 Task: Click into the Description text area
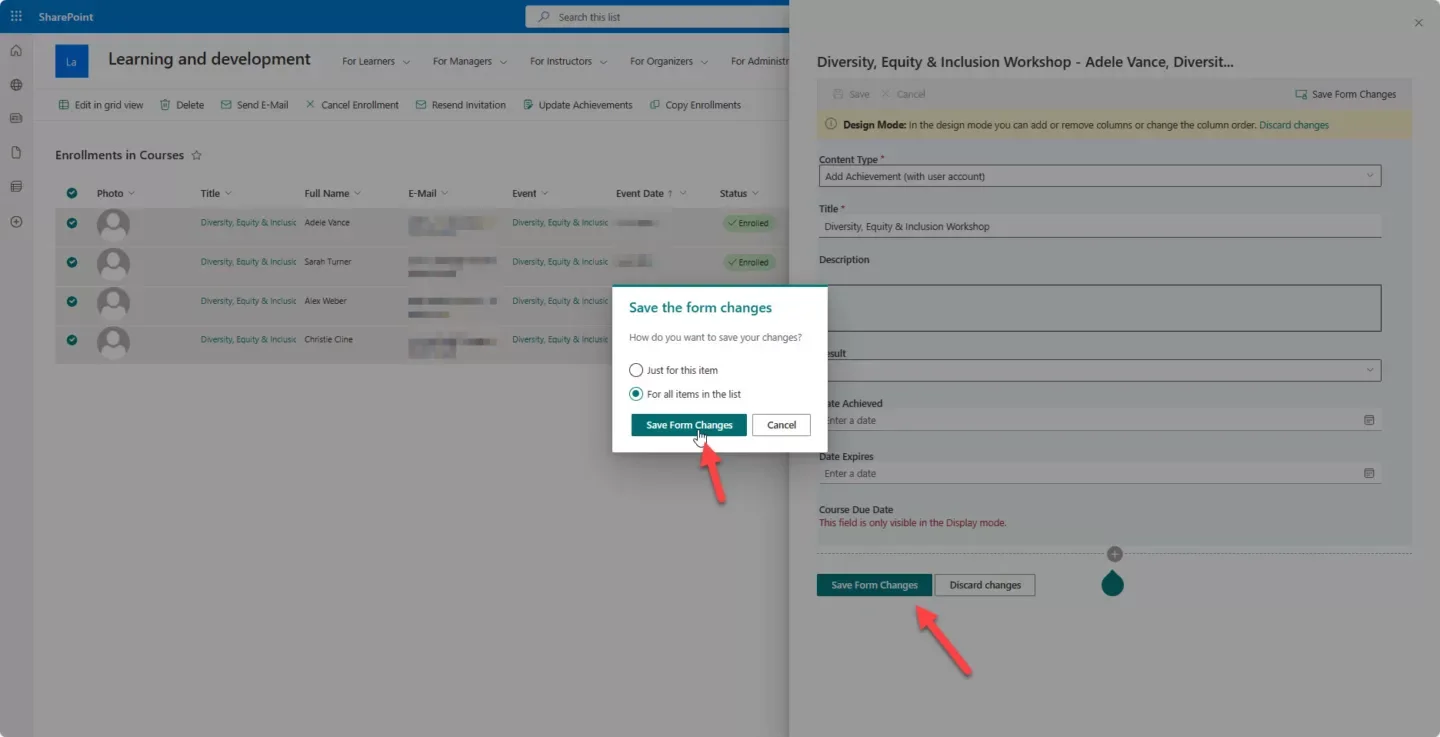tap(1099, 308)
